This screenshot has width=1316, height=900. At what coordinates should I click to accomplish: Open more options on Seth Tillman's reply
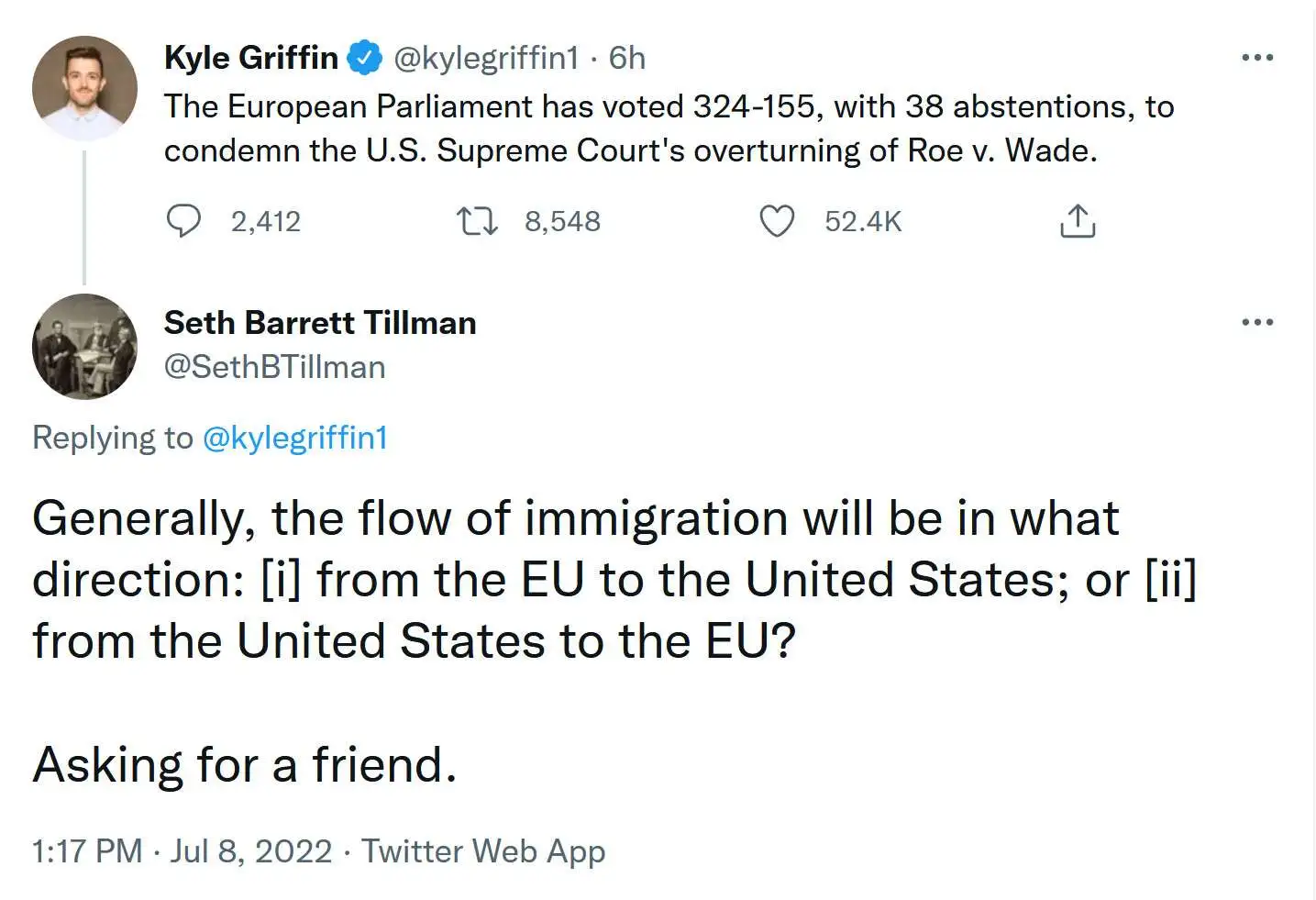[1256, 322]
